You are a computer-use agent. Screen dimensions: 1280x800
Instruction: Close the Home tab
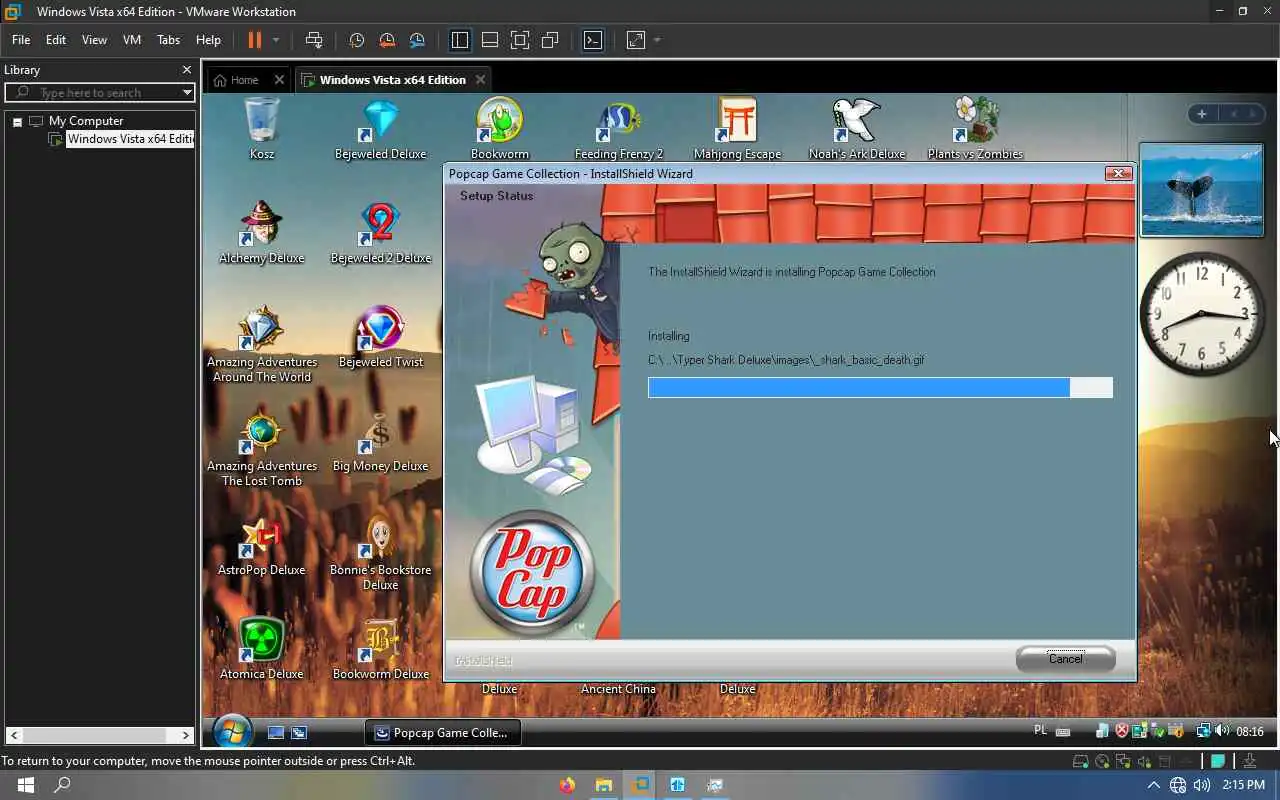(x=279, y=80)
